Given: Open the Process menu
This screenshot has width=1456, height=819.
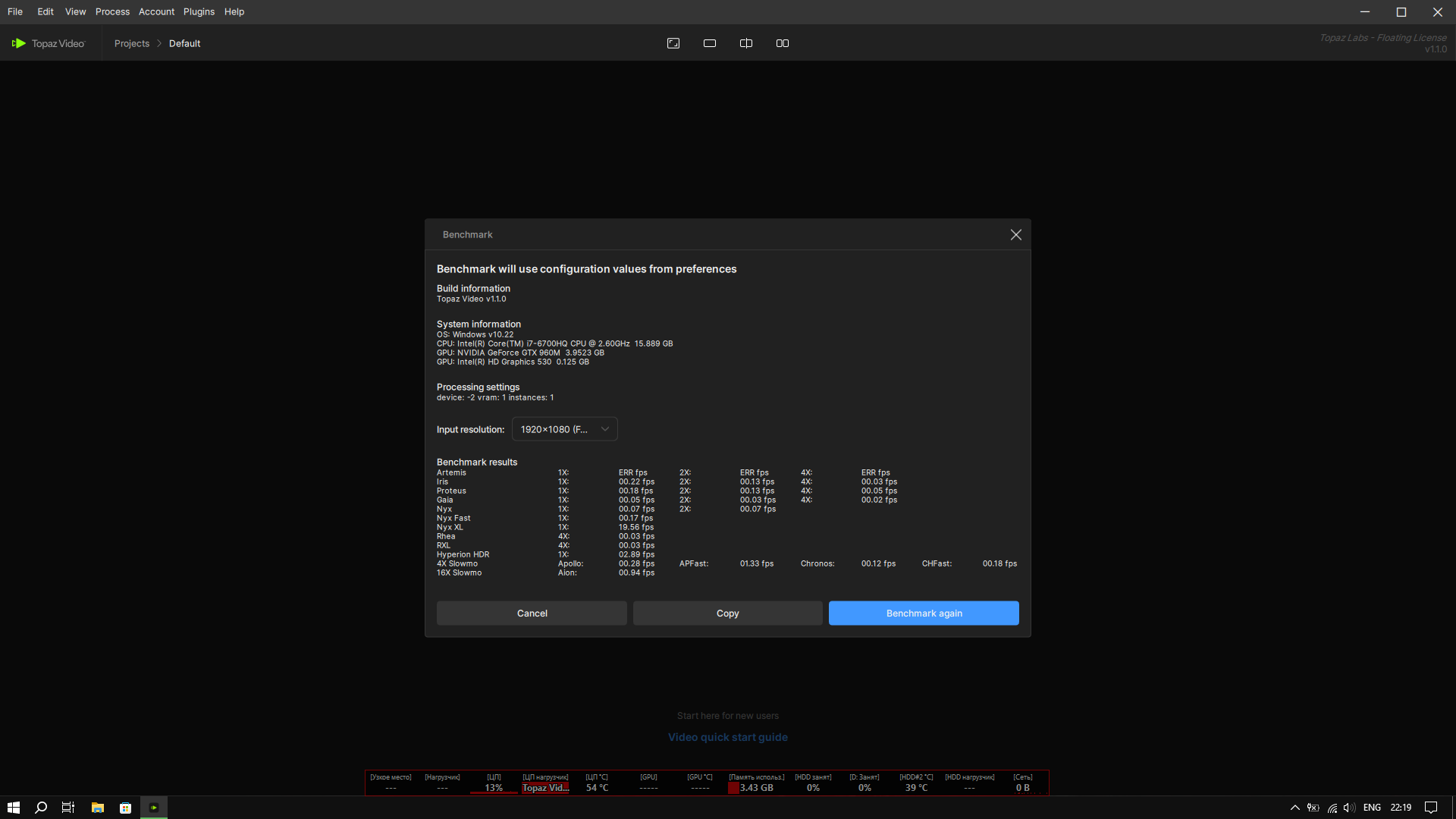Looking at the screenshot, I should (112, 11).
